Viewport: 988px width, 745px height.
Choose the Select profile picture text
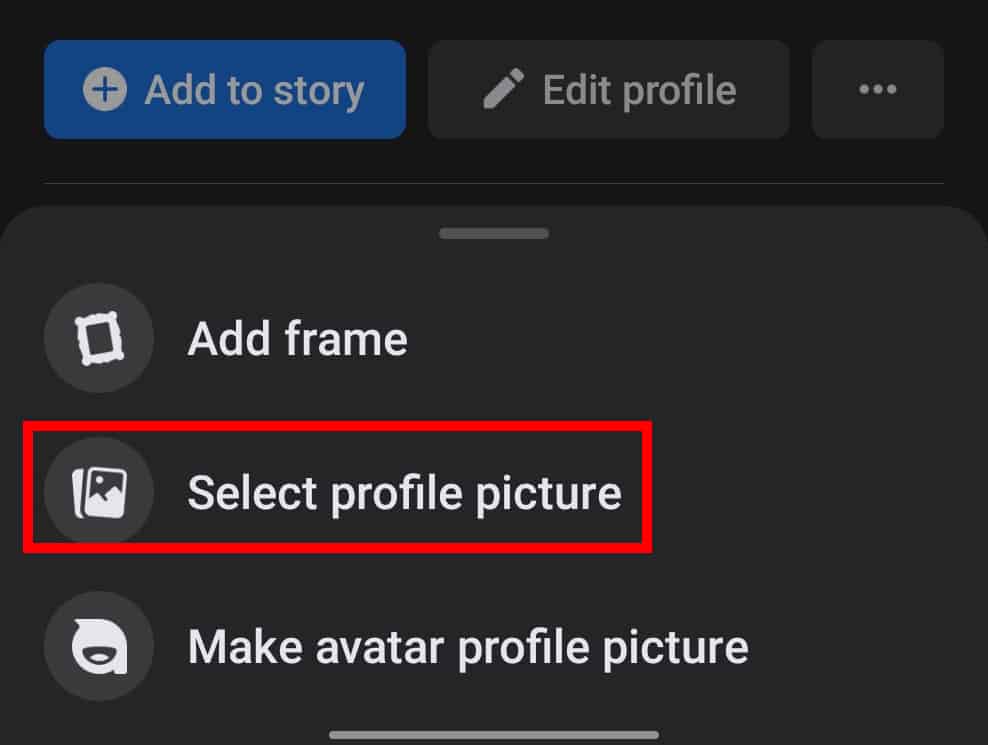pyautogui.click(x=405, y=493)
